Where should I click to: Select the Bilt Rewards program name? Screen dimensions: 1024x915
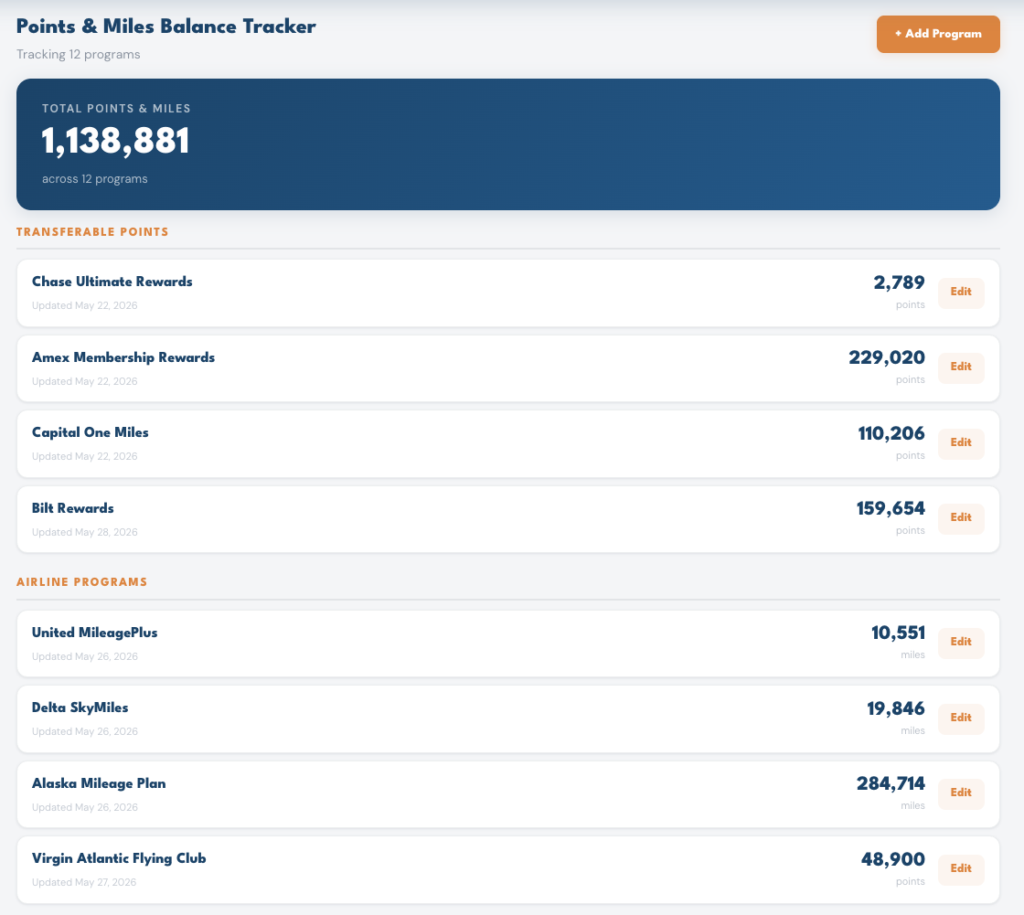[x=72, y=508]
